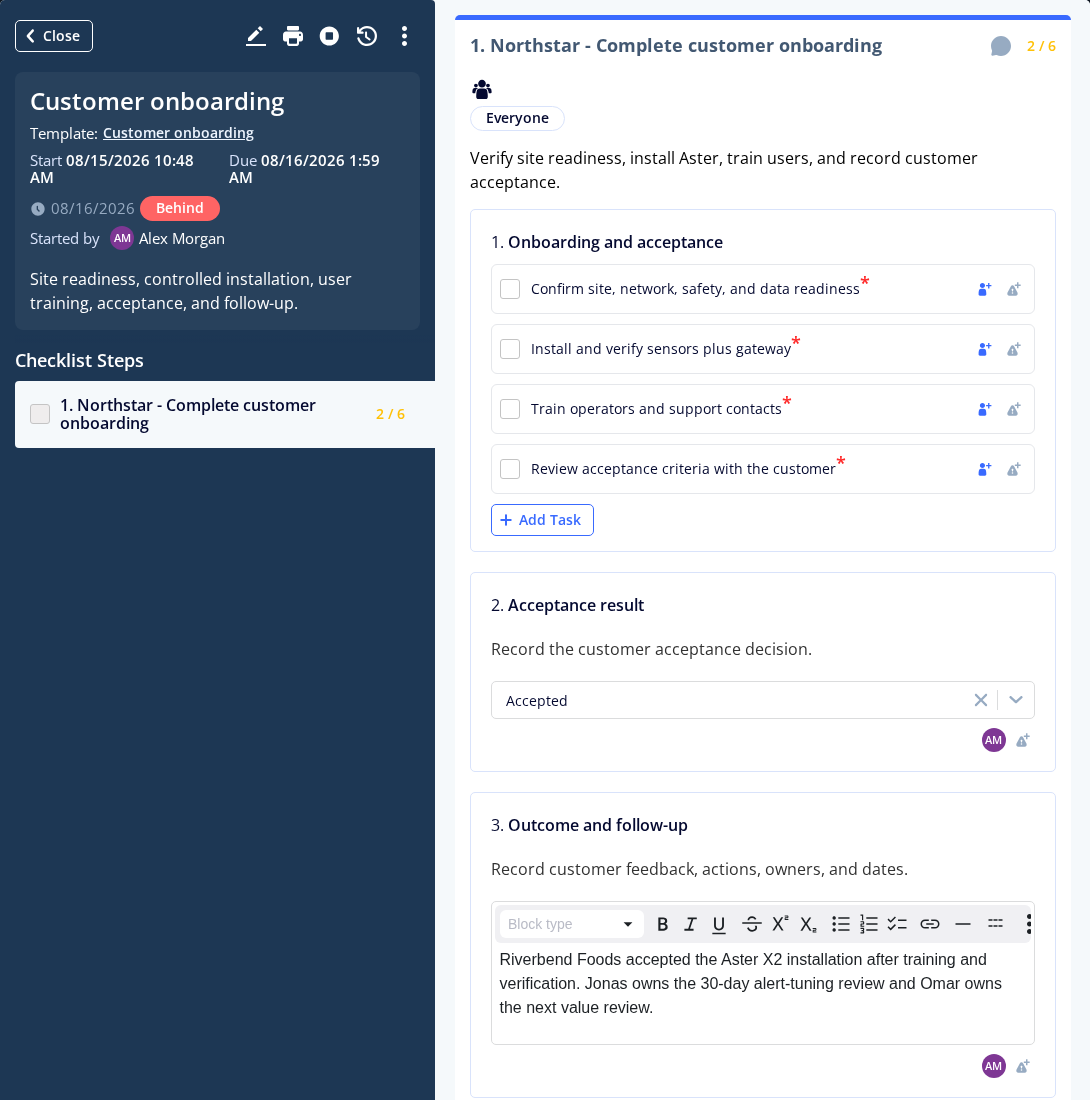Add notification for Train operators task

[x=1014, y=409]
